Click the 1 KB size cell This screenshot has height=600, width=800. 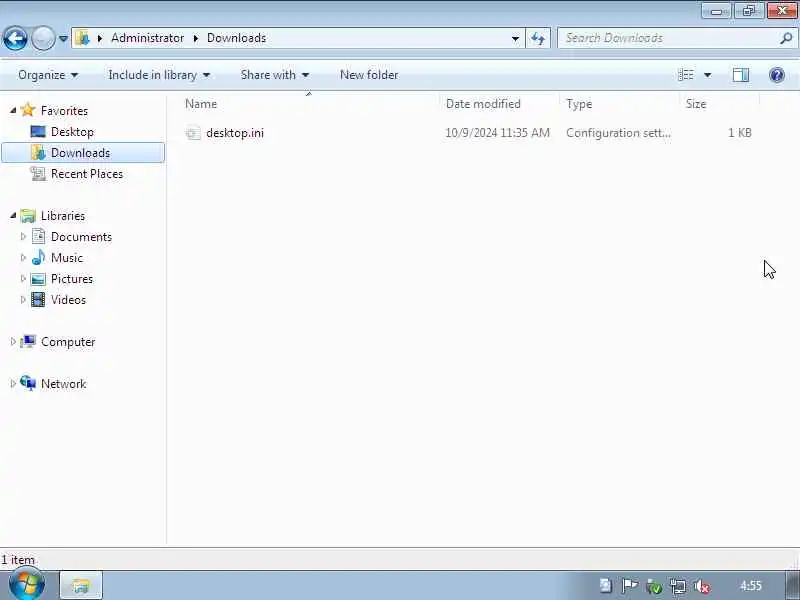pos(739,133)
